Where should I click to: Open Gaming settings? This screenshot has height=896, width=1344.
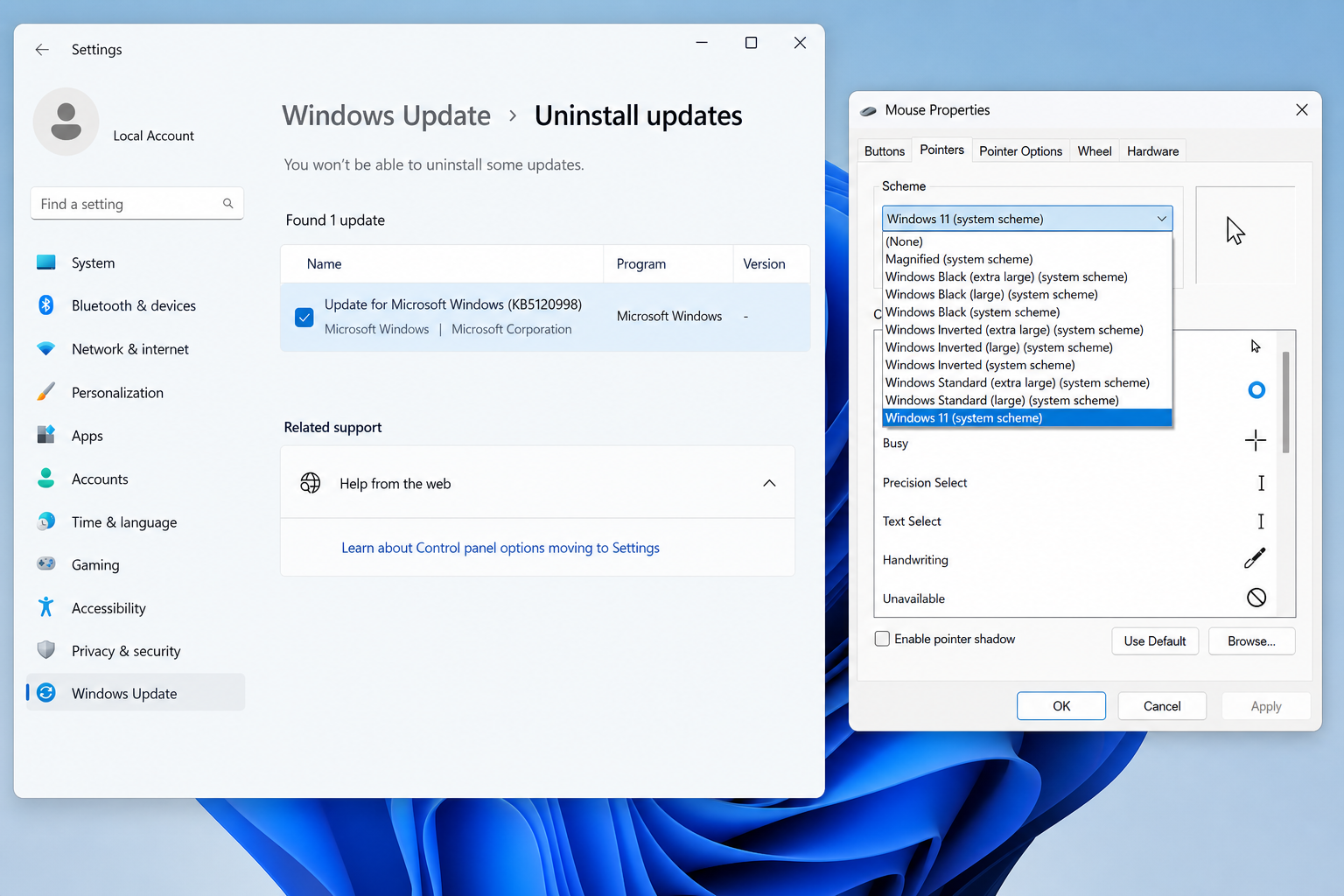(x=136, y=564)
